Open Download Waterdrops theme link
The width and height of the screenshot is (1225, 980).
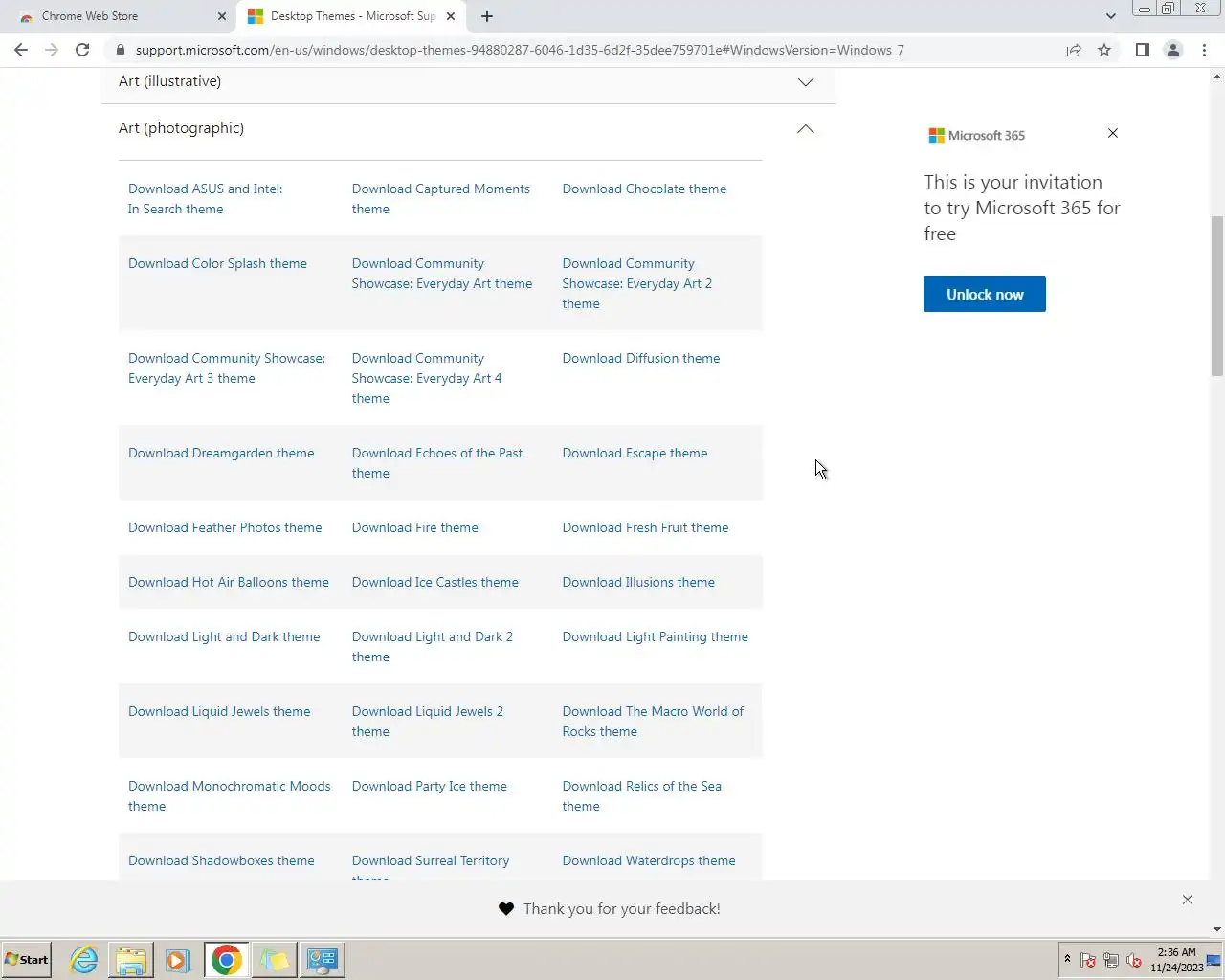pyautogui.click(x=649, y=860)
